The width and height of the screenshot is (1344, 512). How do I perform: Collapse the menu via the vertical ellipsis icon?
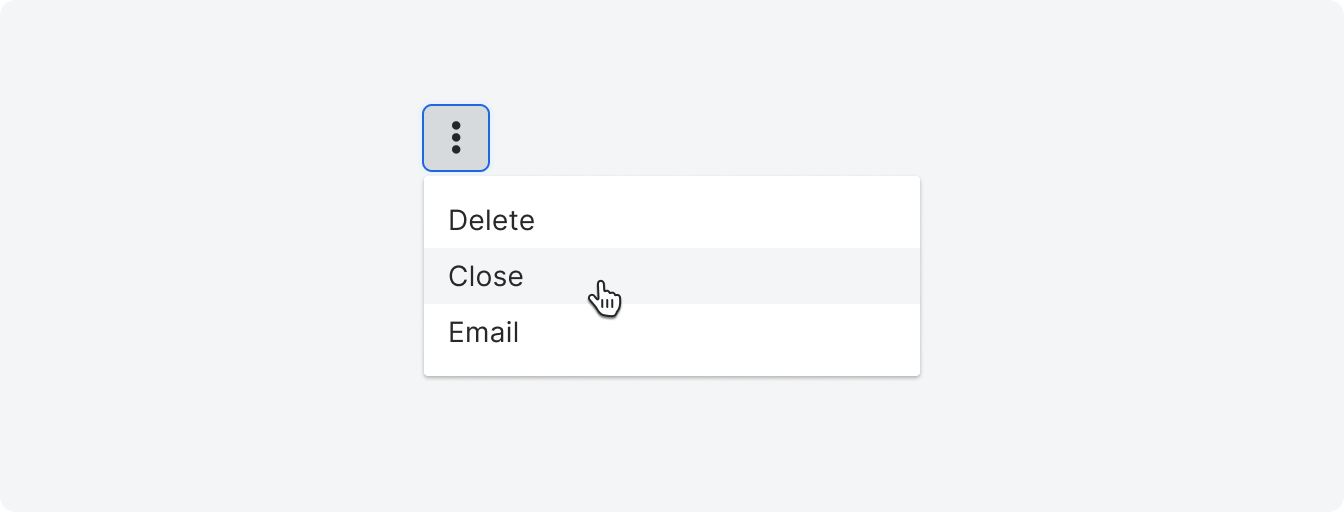point(456,138)
